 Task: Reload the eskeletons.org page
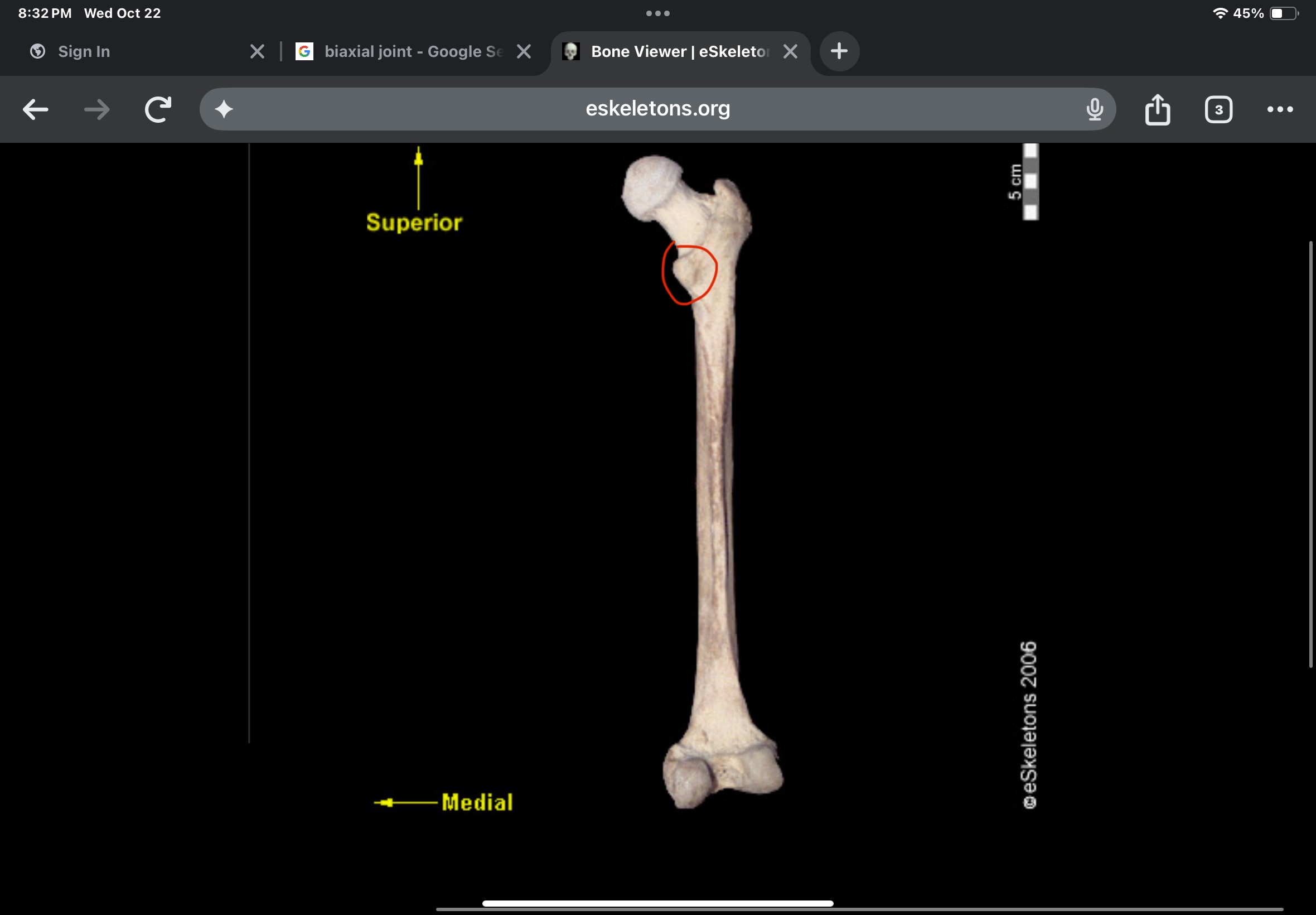point(158,109)
